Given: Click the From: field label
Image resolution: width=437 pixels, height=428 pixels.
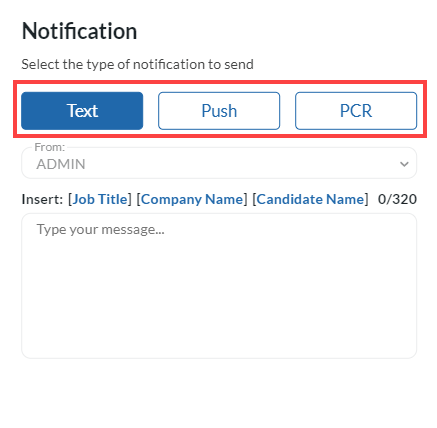Looking at the screenshot, I should point(50,147).
